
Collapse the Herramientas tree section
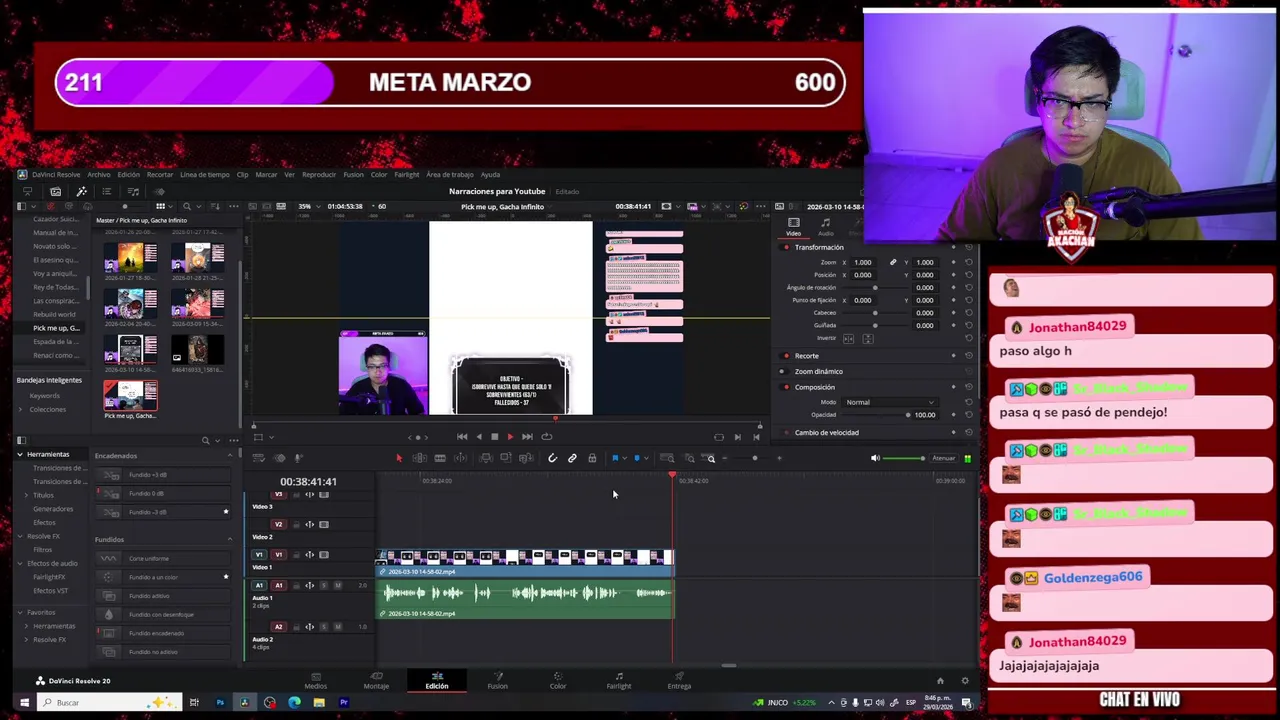click(x=19, y=454)
